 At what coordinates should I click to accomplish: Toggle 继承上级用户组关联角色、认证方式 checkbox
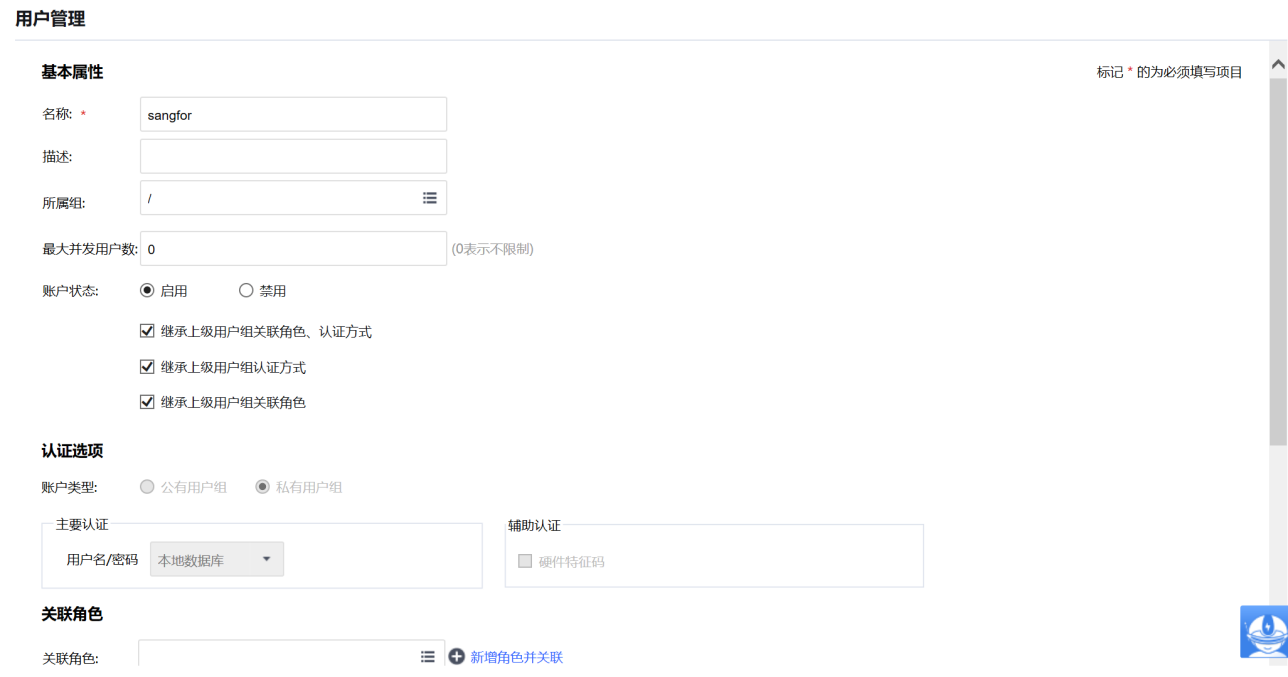[148, 331]
